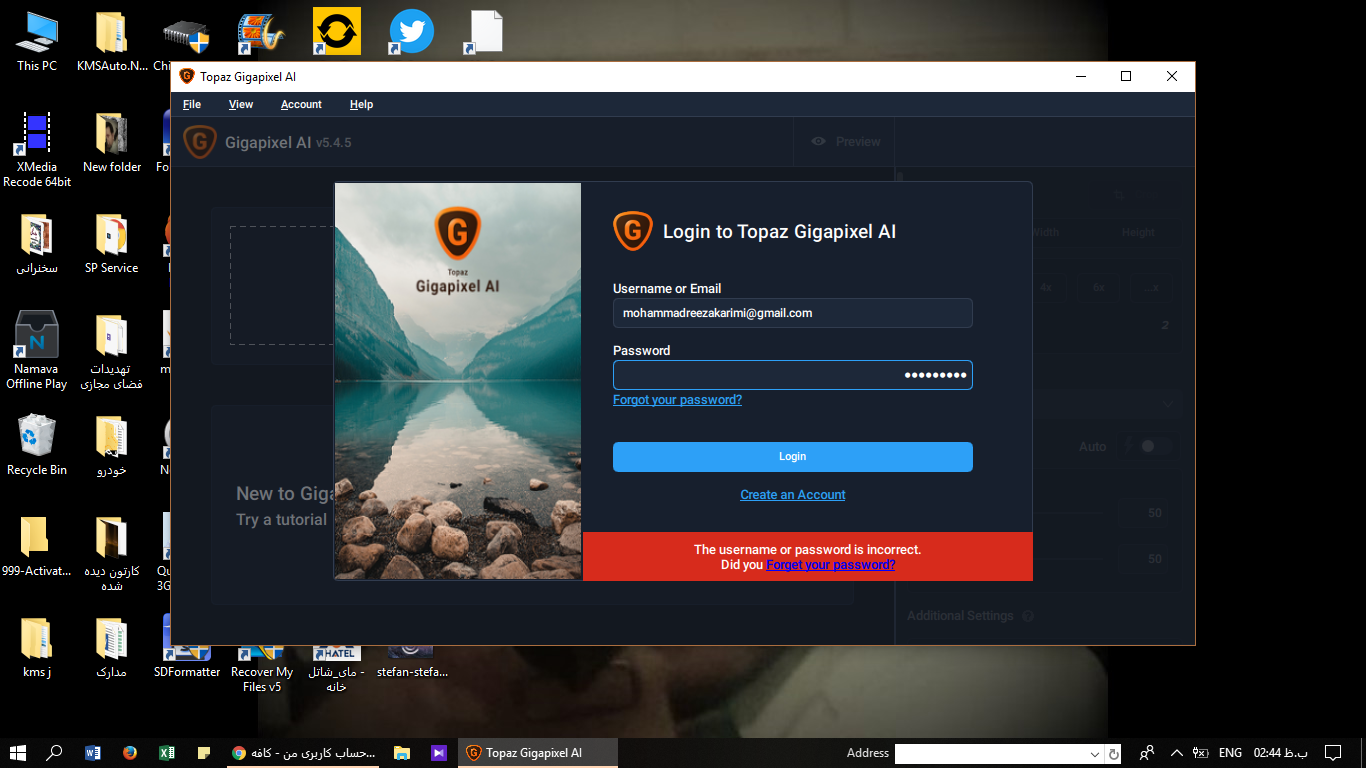
Task: Toggle the Auto settings switch
Action: click(x=1151, y=446)
